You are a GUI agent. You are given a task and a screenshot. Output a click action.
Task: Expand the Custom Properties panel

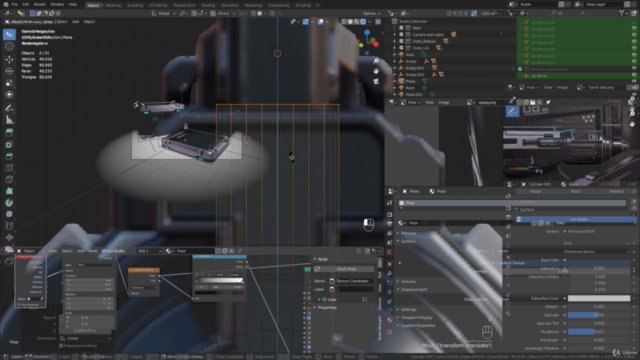417,326
